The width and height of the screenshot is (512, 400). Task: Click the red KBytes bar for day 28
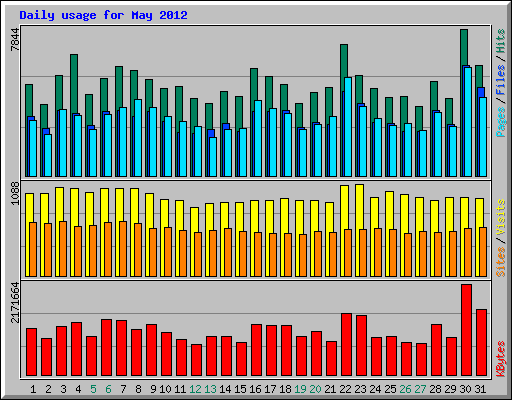pyautogui.click(x=436, y=350)
